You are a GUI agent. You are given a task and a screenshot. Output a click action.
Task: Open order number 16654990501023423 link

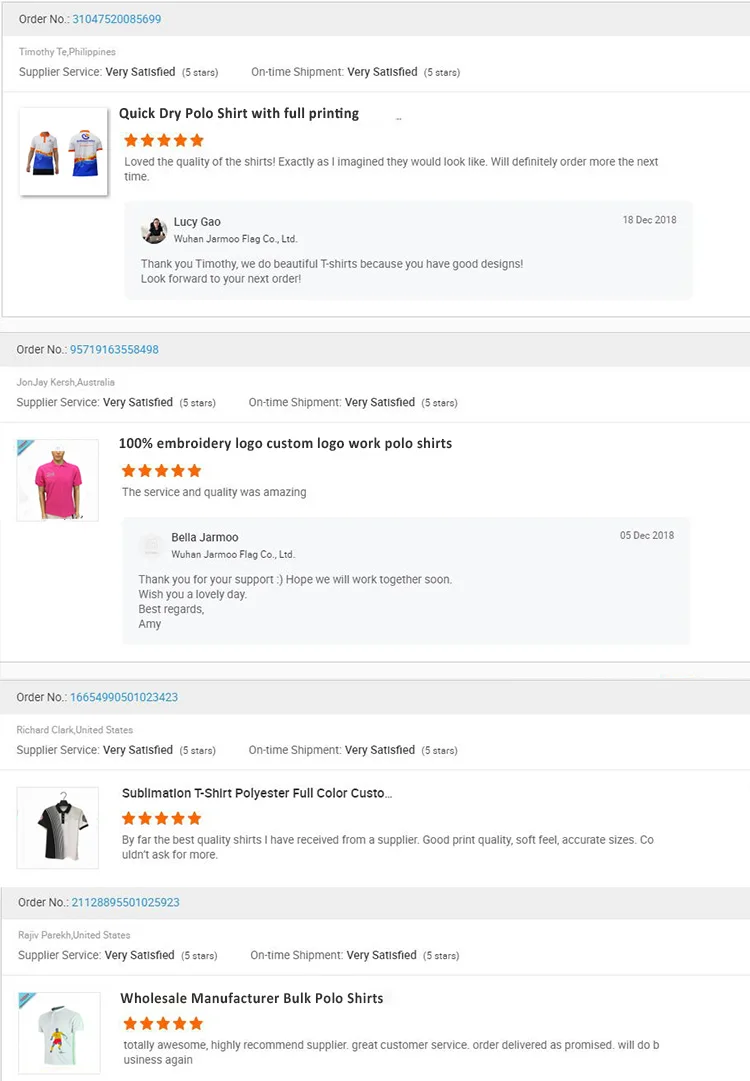(x=124, y=697)
